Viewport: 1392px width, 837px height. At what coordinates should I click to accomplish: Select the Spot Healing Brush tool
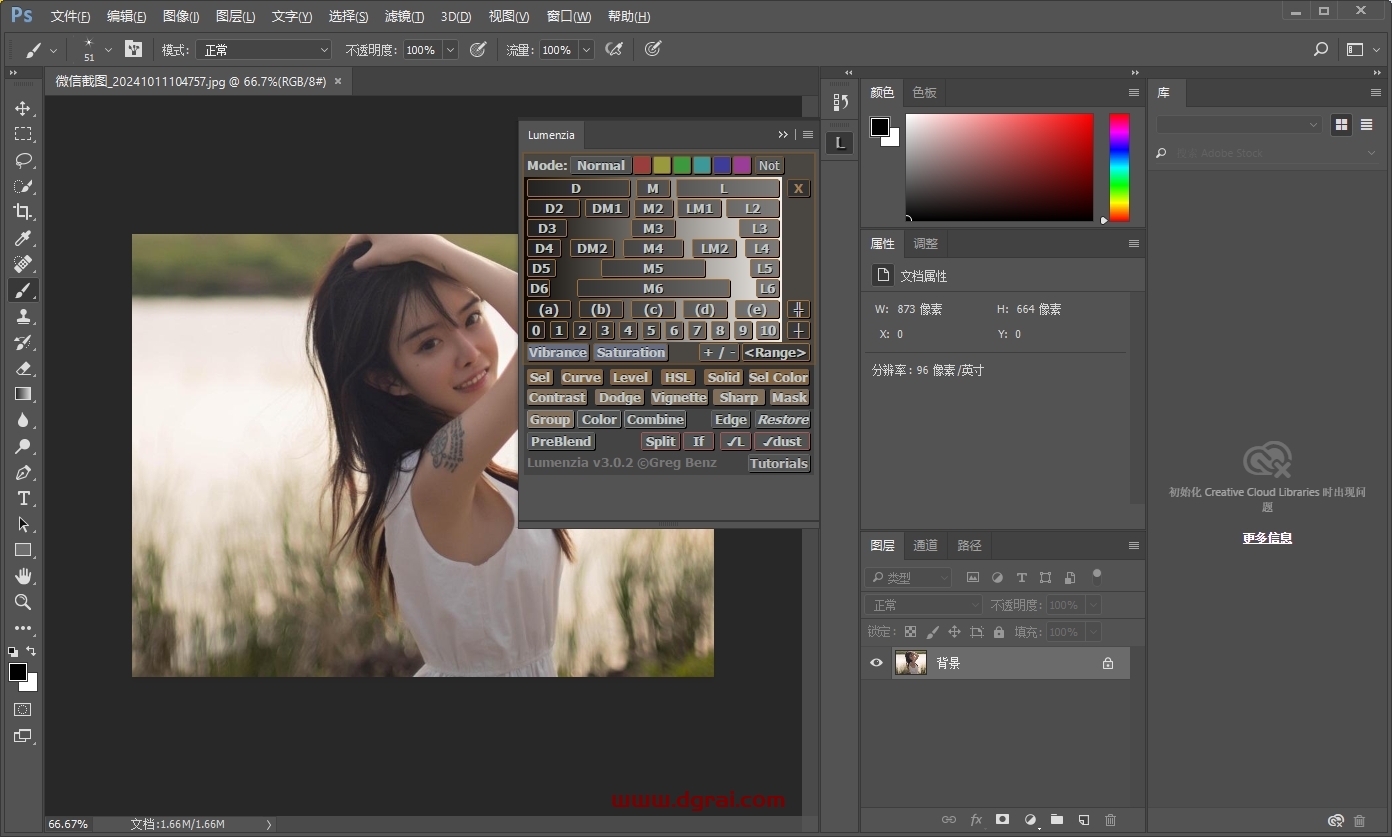click(23, 264)
